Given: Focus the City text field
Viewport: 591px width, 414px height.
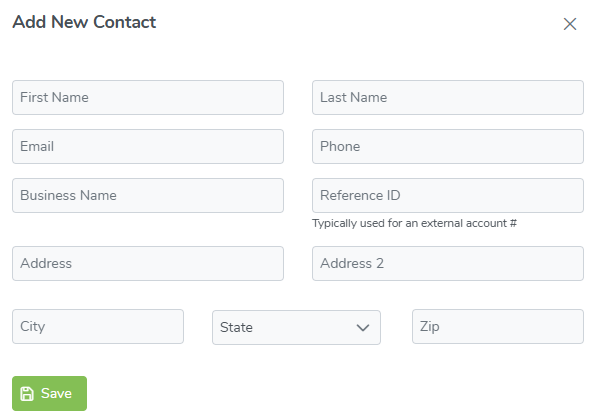Looking at the screenshot, I should (98, 327).
